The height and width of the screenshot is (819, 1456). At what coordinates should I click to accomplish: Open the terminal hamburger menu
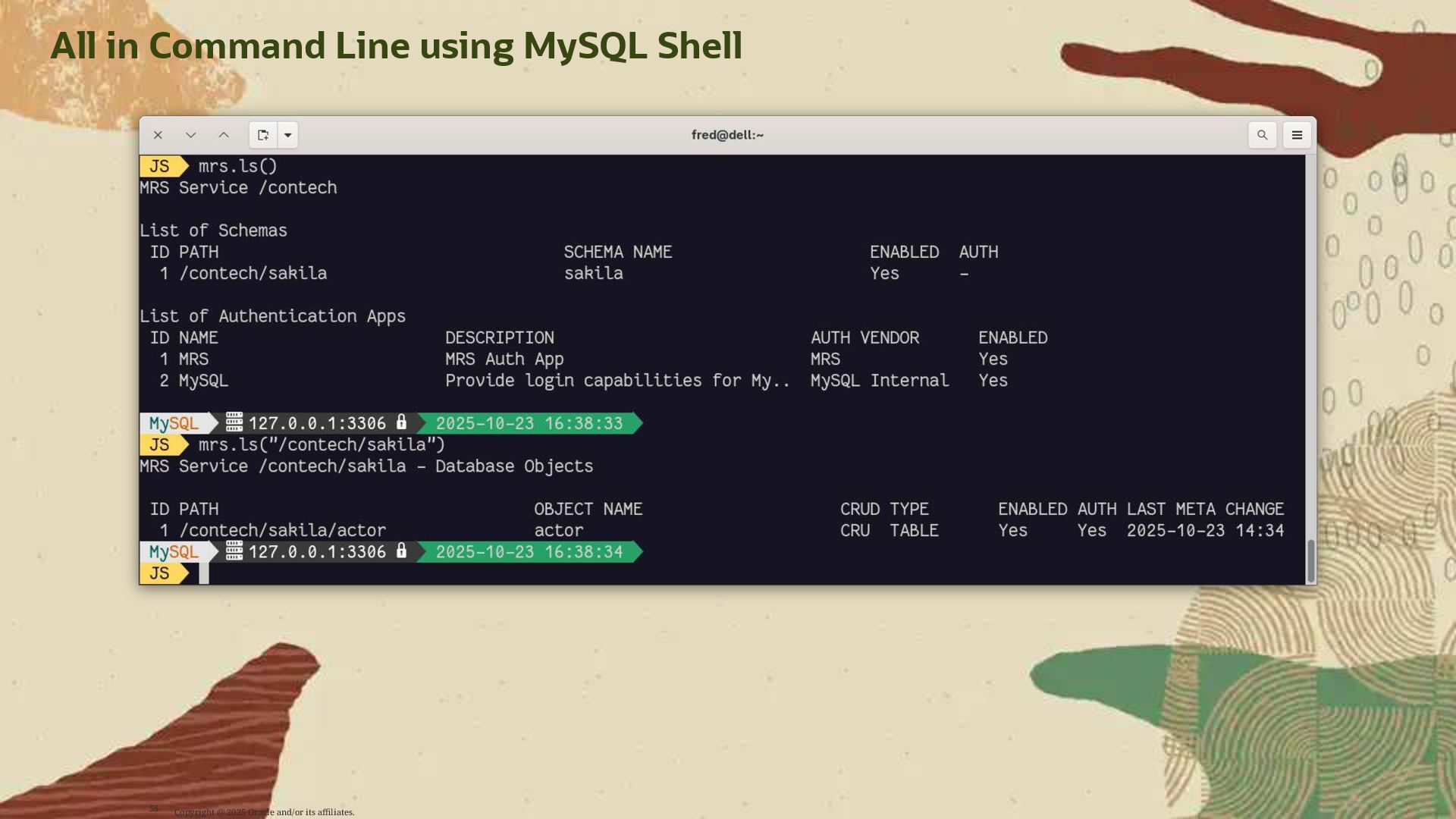tap(1297, 135)
